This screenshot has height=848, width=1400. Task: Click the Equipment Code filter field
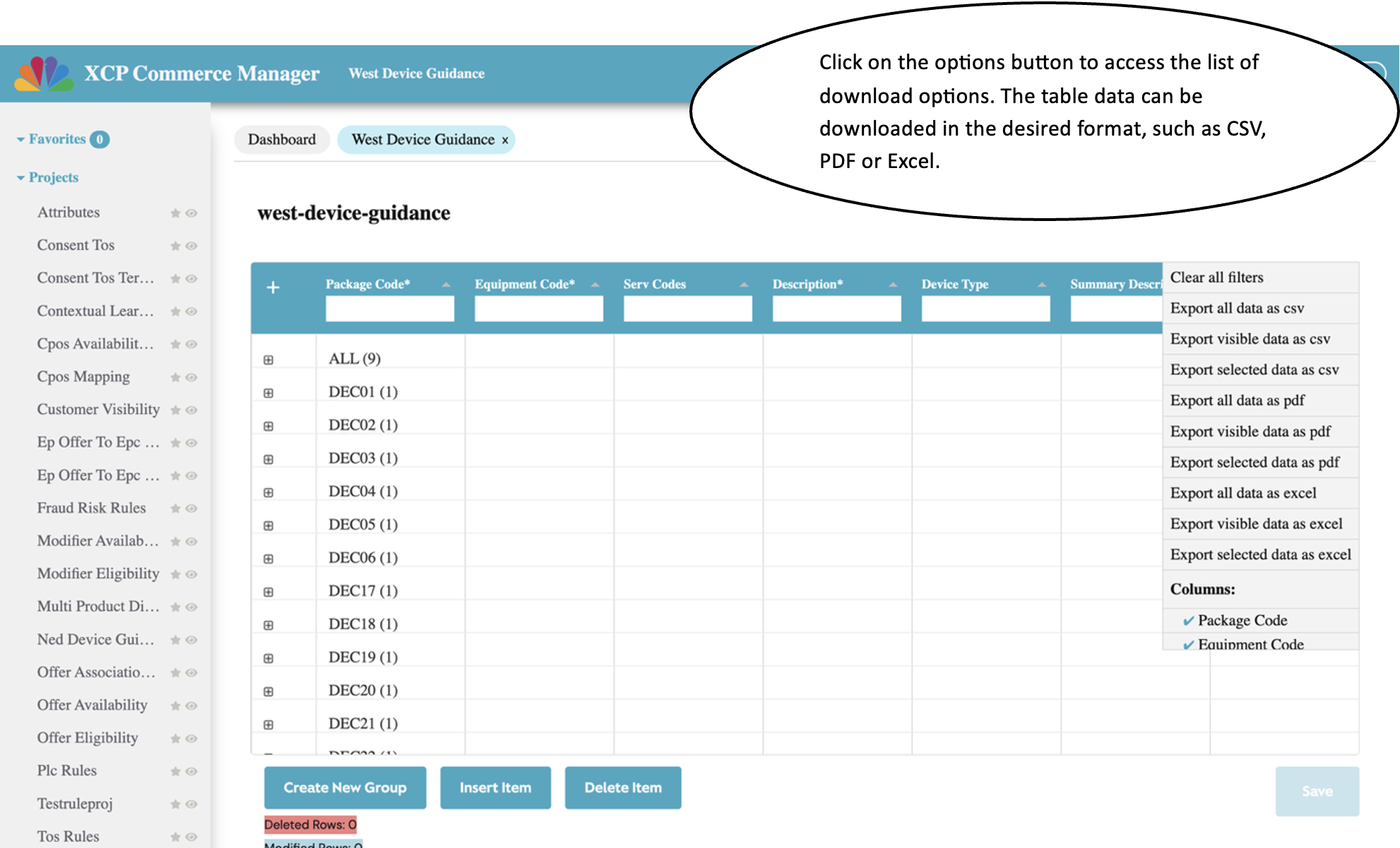[x=539, y=309]
